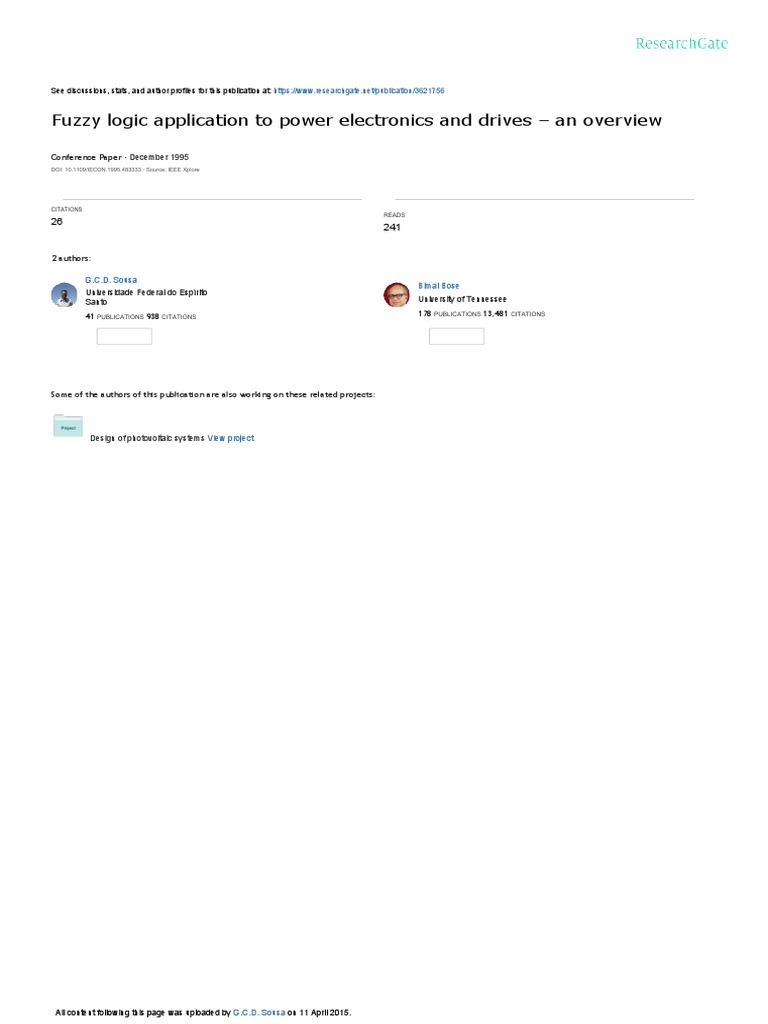Viewport: 768px width, 1024px height.
Task: Click the paper title Fuzzy logic application
Action: tap(357, 120)
